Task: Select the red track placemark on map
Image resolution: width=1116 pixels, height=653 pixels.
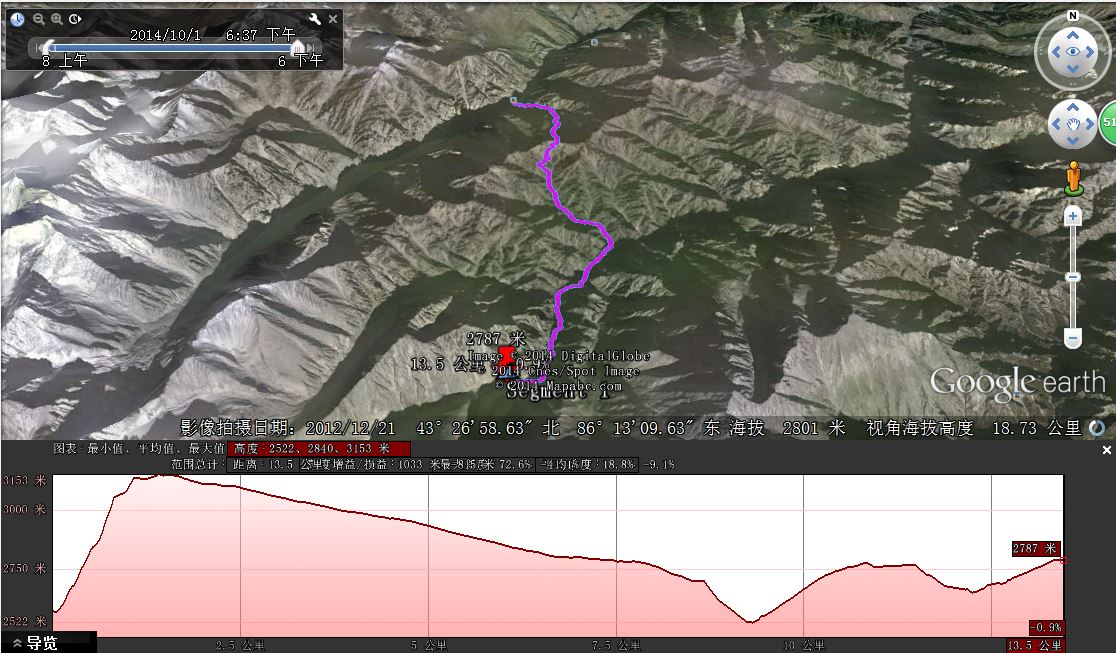Action: 506,357
